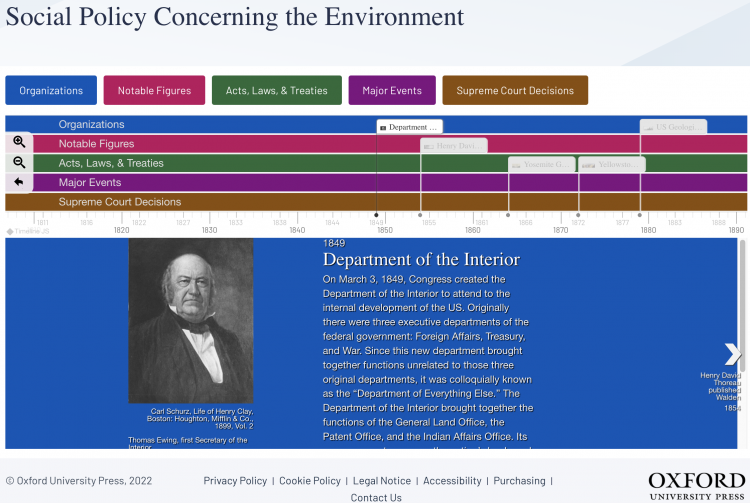
Task: Filter by Notable Figures button
Action: [x=154, y=90]
